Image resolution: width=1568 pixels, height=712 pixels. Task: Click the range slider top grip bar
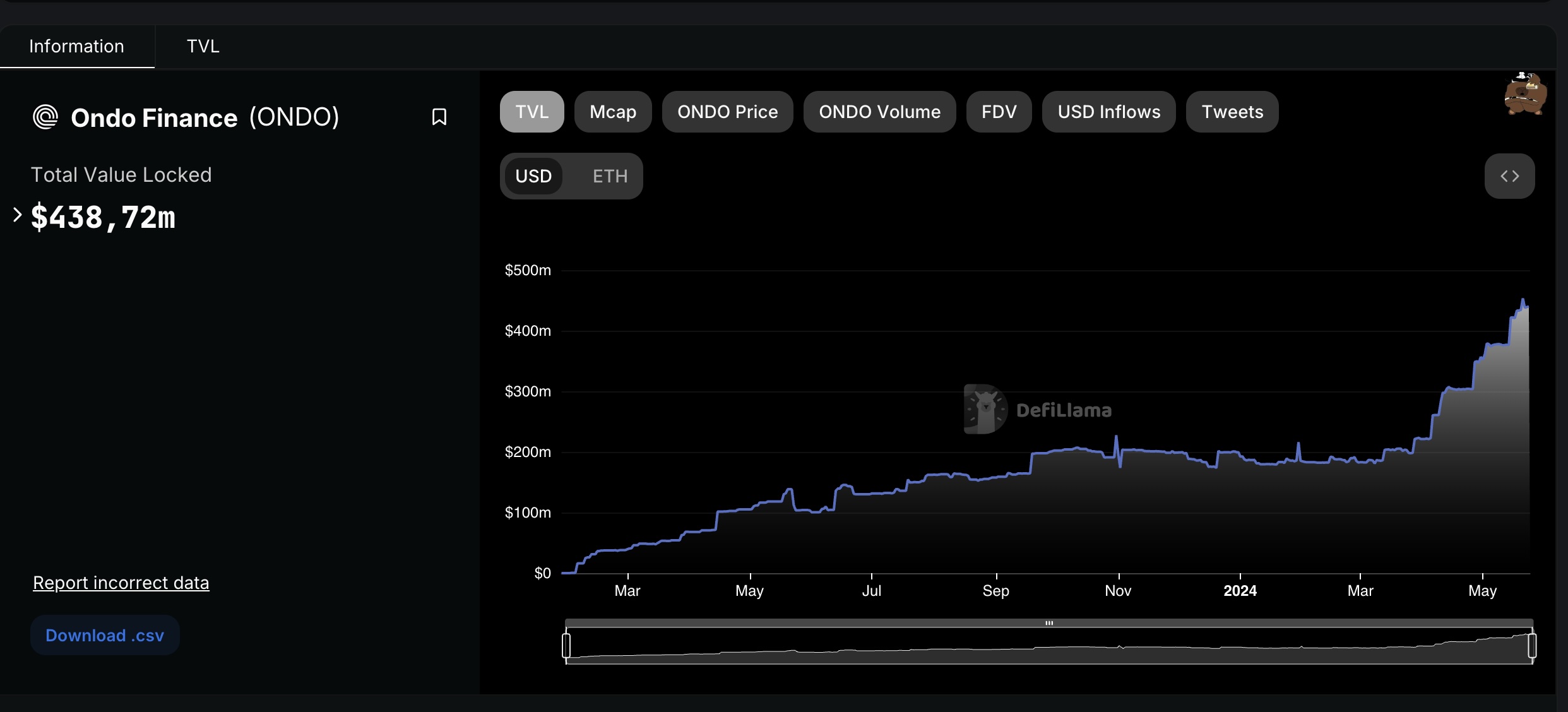(x=1049, y=623)
